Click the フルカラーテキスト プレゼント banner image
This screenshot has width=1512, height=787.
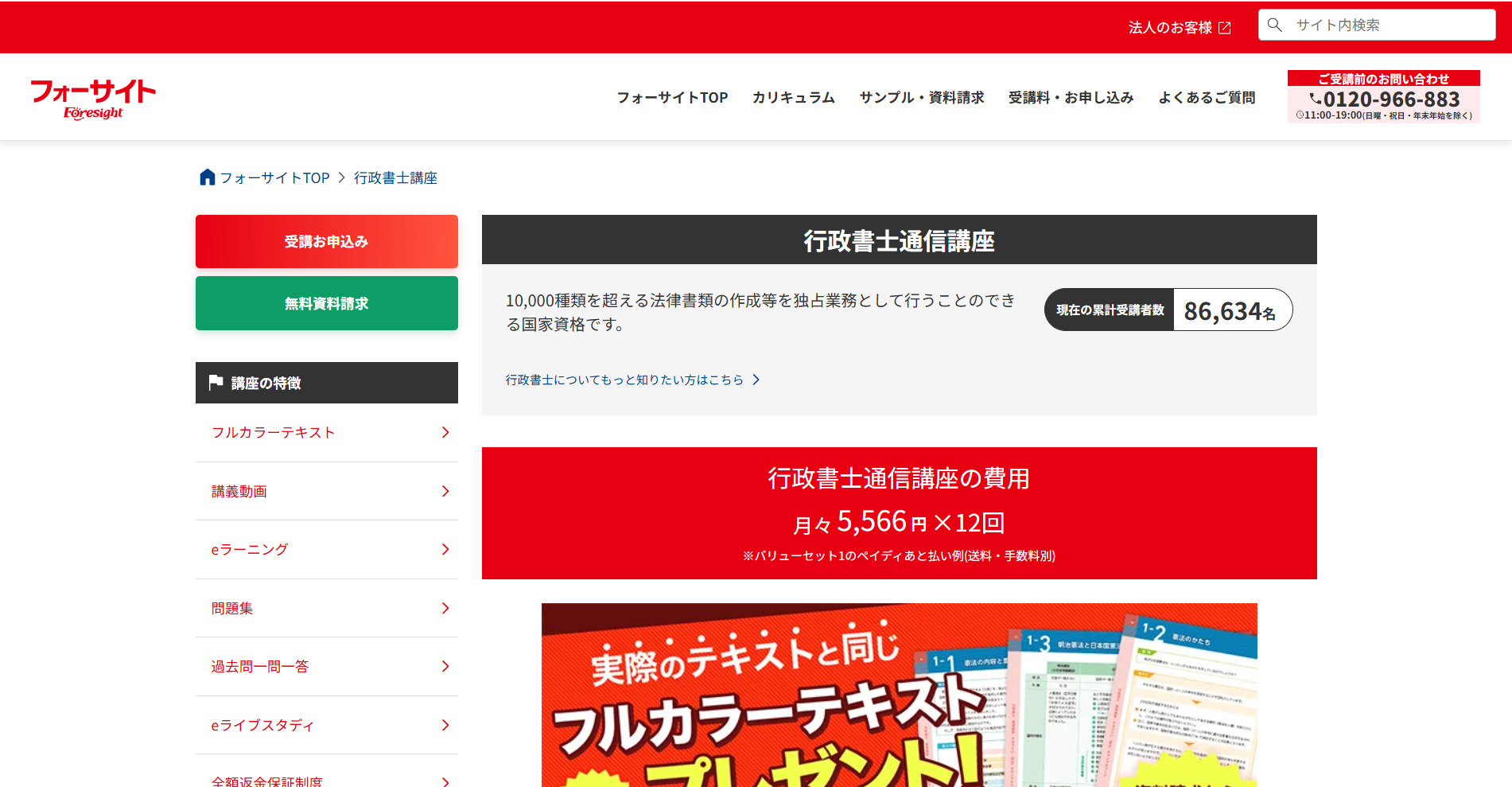pyautogui.click(x=899, y=695)
